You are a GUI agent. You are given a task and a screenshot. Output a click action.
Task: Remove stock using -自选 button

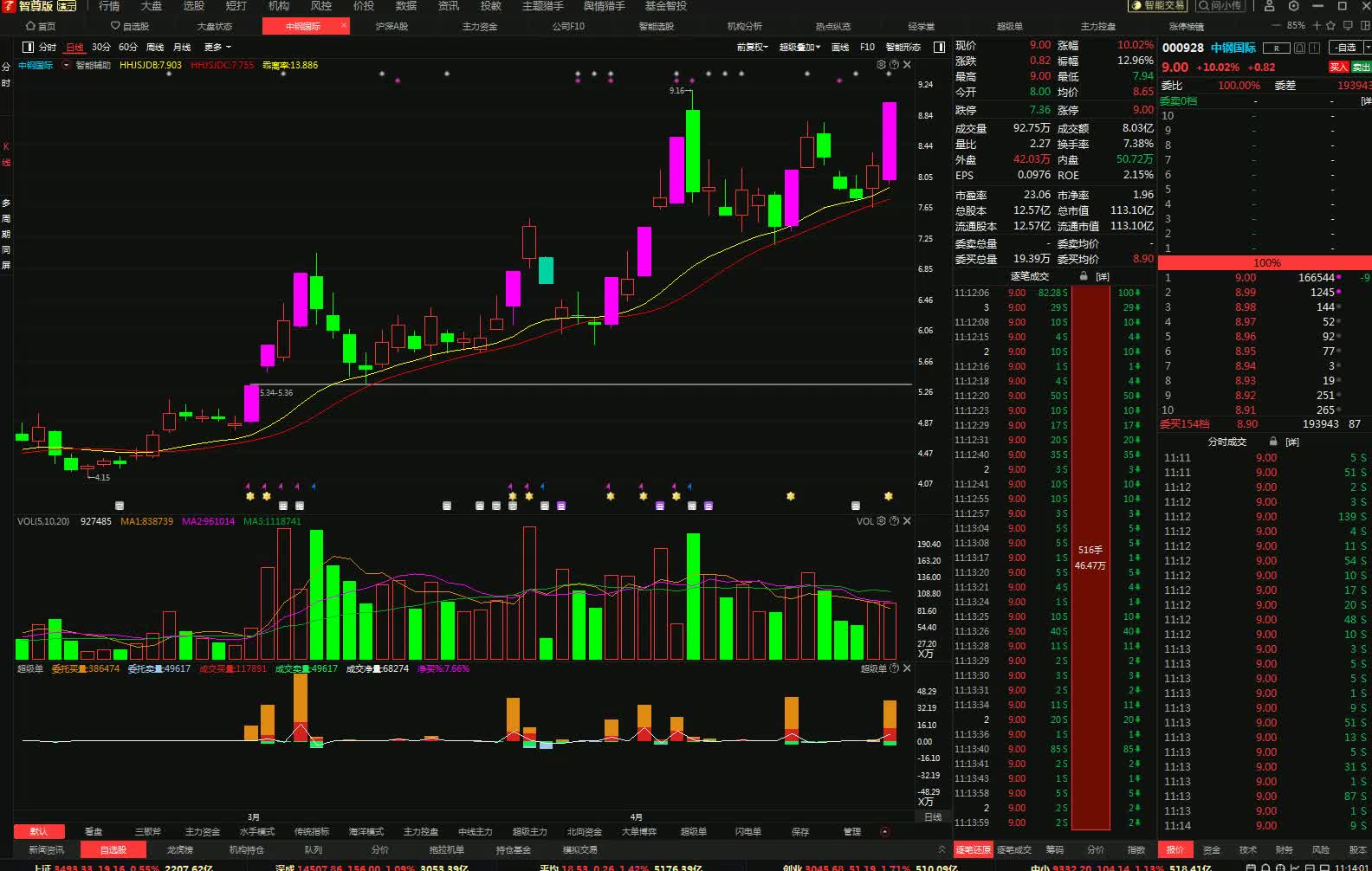pyautogui.click(x=1346, y=48)
